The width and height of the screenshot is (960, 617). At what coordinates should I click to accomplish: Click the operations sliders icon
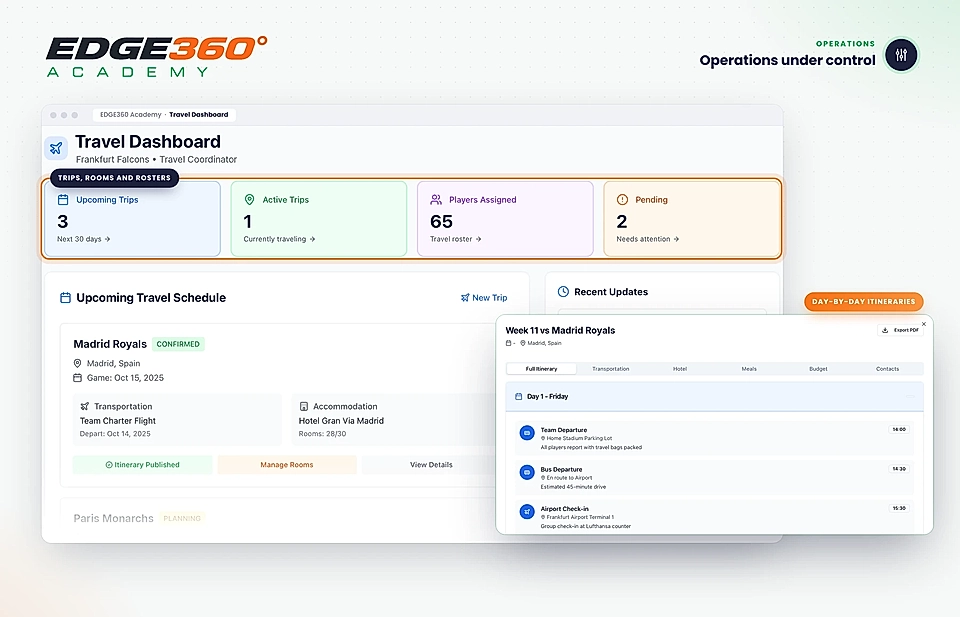tap(901, 55)
